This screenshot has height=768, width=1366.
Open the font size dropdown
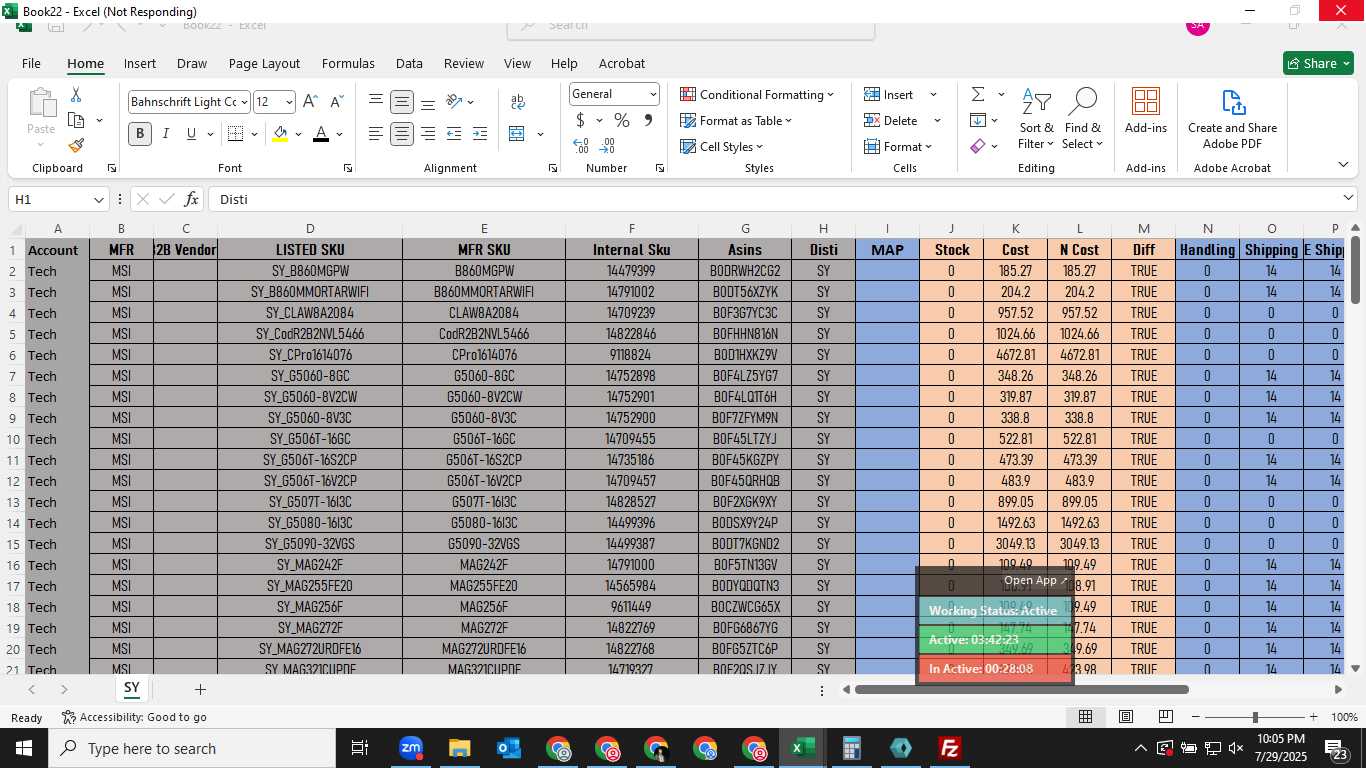[289, 102]
